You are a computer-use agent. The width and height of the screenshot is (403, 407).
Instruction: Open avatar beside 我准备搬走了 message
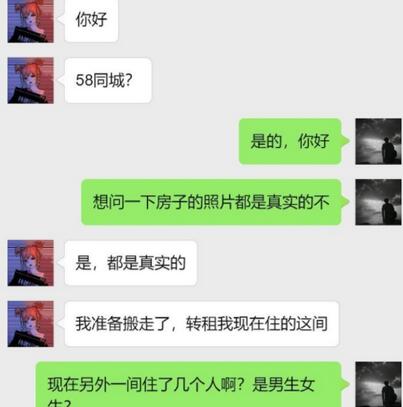point(31,324)
